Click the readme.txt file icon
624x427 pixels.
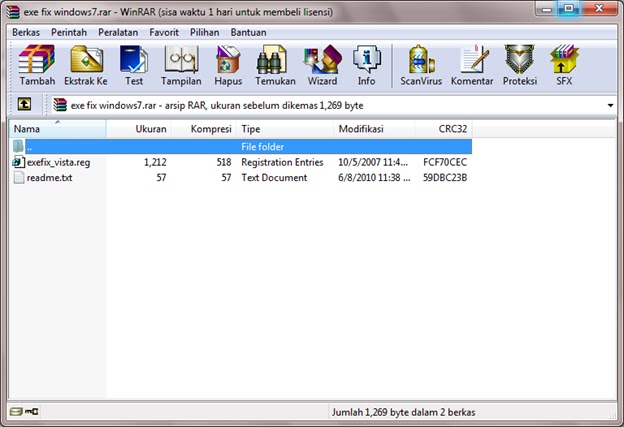[x=18, y=177]
